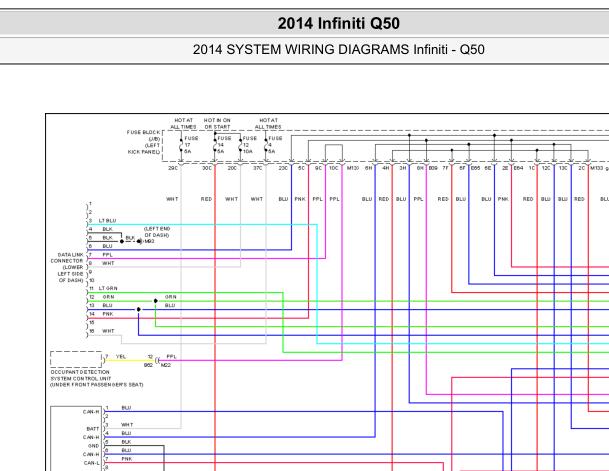Viewport: 609px width, 471px height.
Task: Click terminal label '12C'
Action: 546,168
